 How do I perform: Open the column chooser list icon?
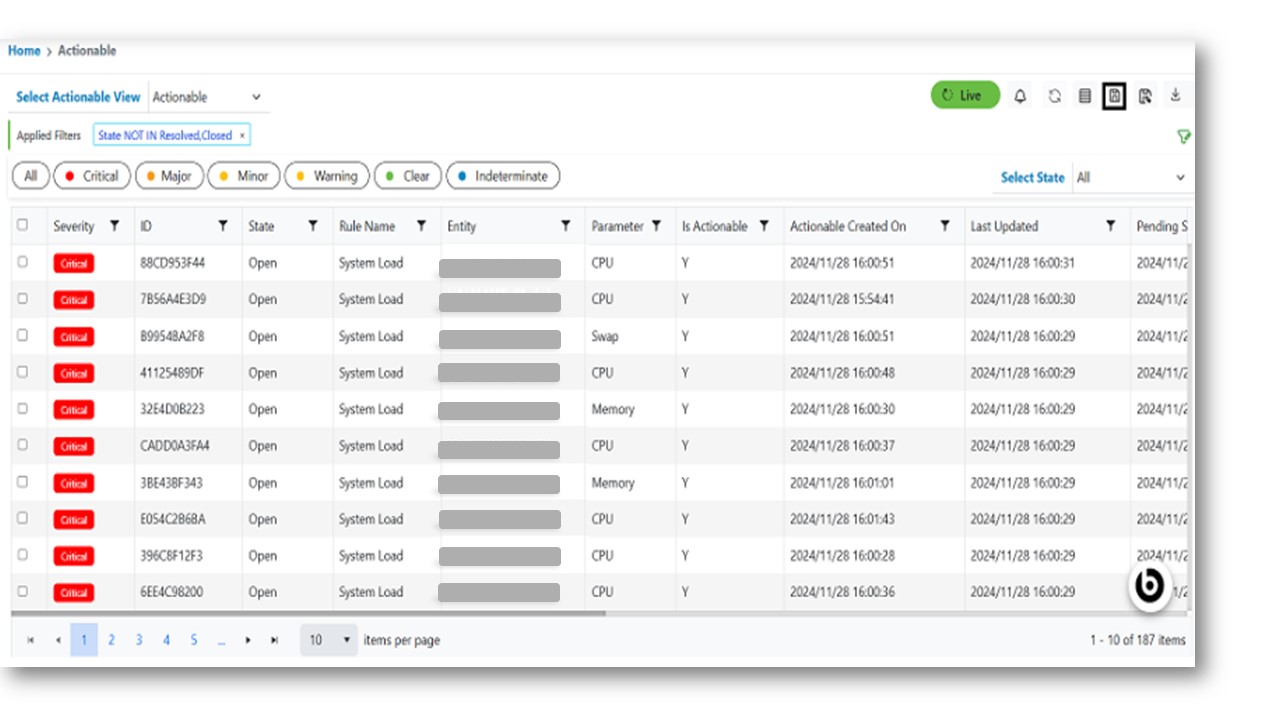click(1084, 96)
